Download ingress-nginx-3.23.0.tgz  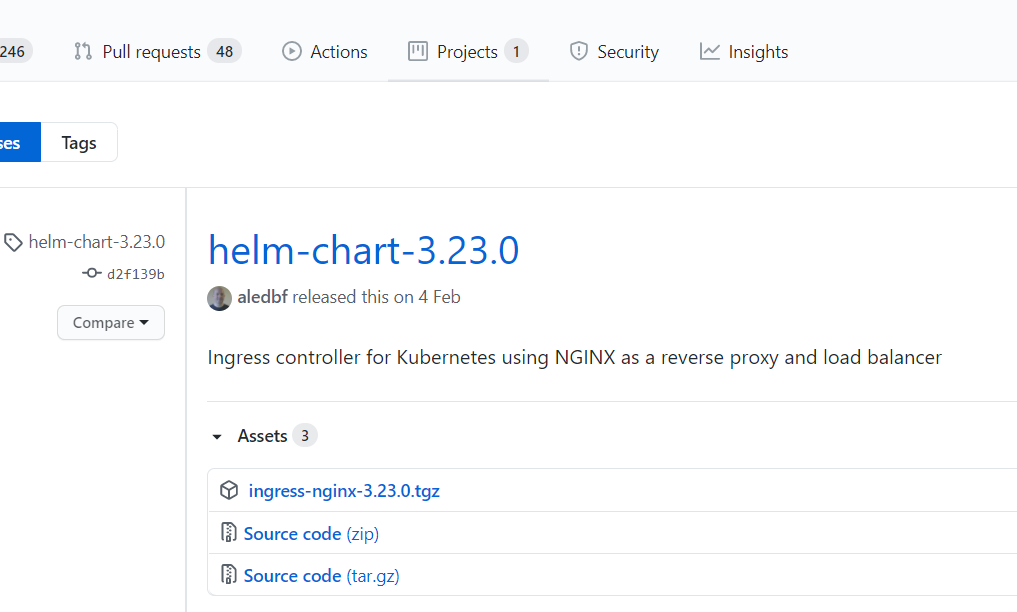pyautogui.click(x=344, y=491)
